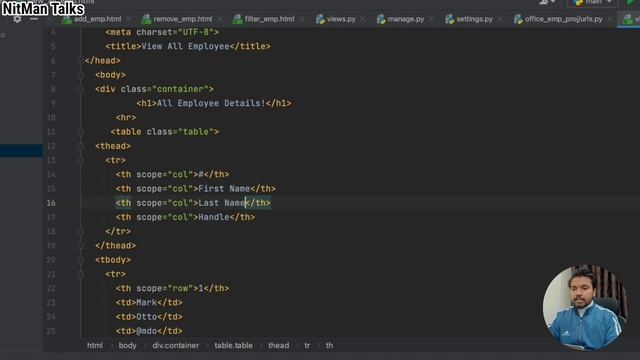Collapse the </tr> fold marker on line 18
Image resolution: width=640 pixels, height=360 pixels.
click(80, 231)
